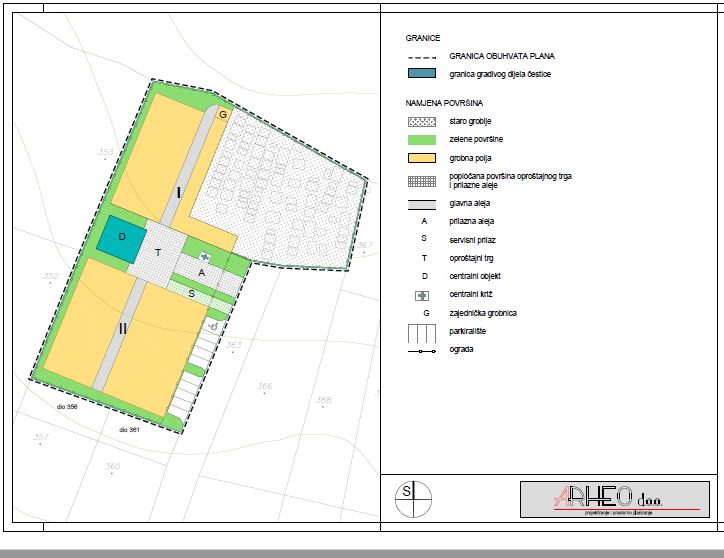Click the paved square labeled T on map
The height and width of the screenshot is (558, 724).
[x=158, y=253]
